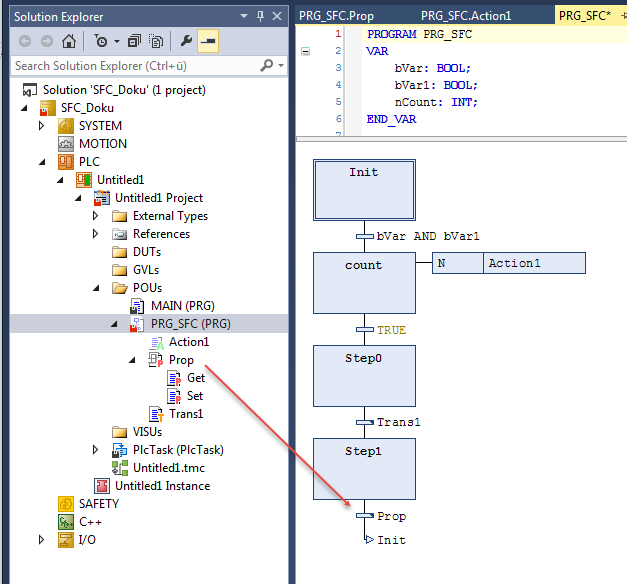Click the Show All Files icon
Viewport: 627px width, 584px height.
[157, 41]
